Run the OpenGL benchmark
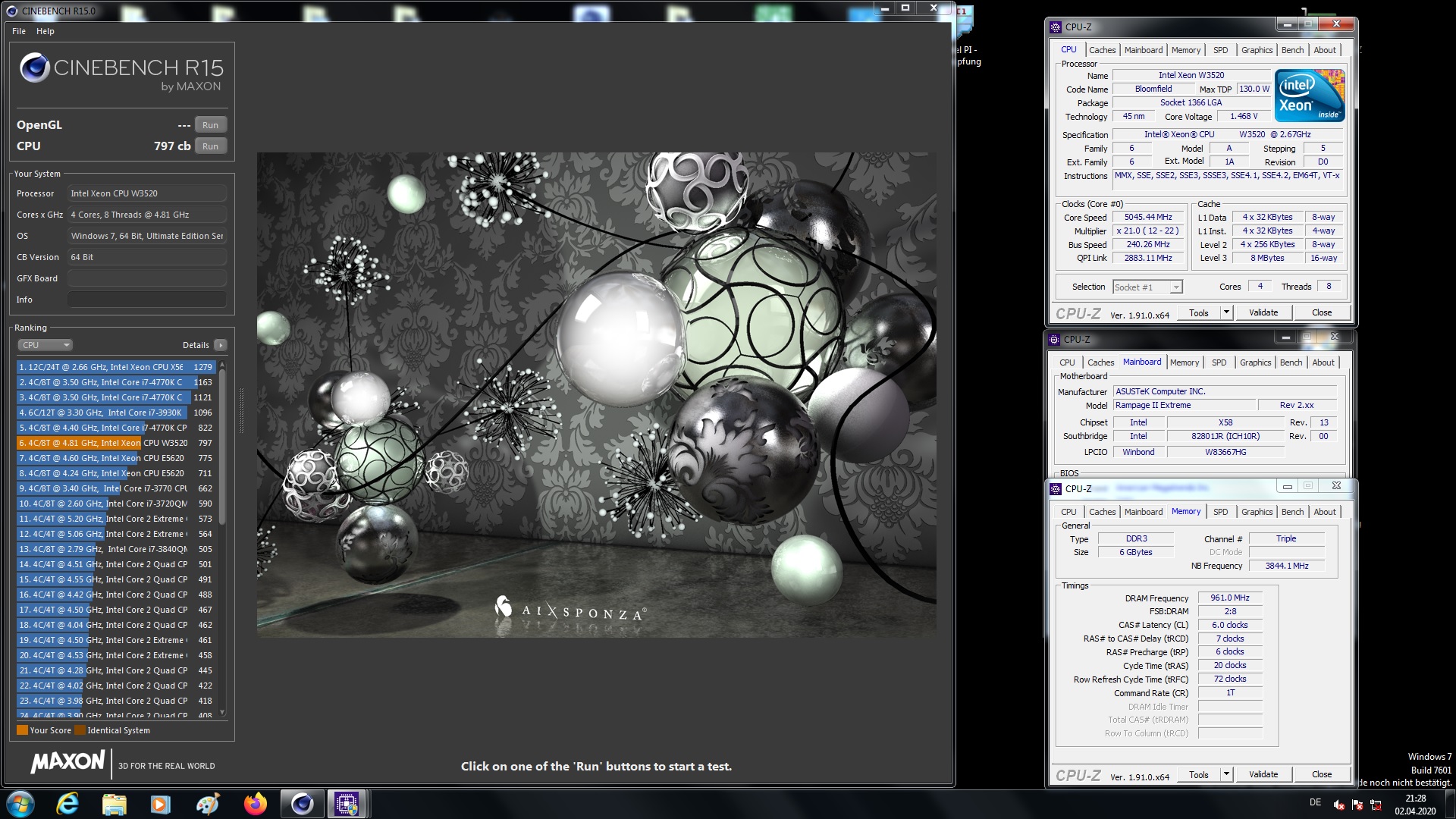Image resolution: width=1456 pixels, height=819 pixels. 210,125
